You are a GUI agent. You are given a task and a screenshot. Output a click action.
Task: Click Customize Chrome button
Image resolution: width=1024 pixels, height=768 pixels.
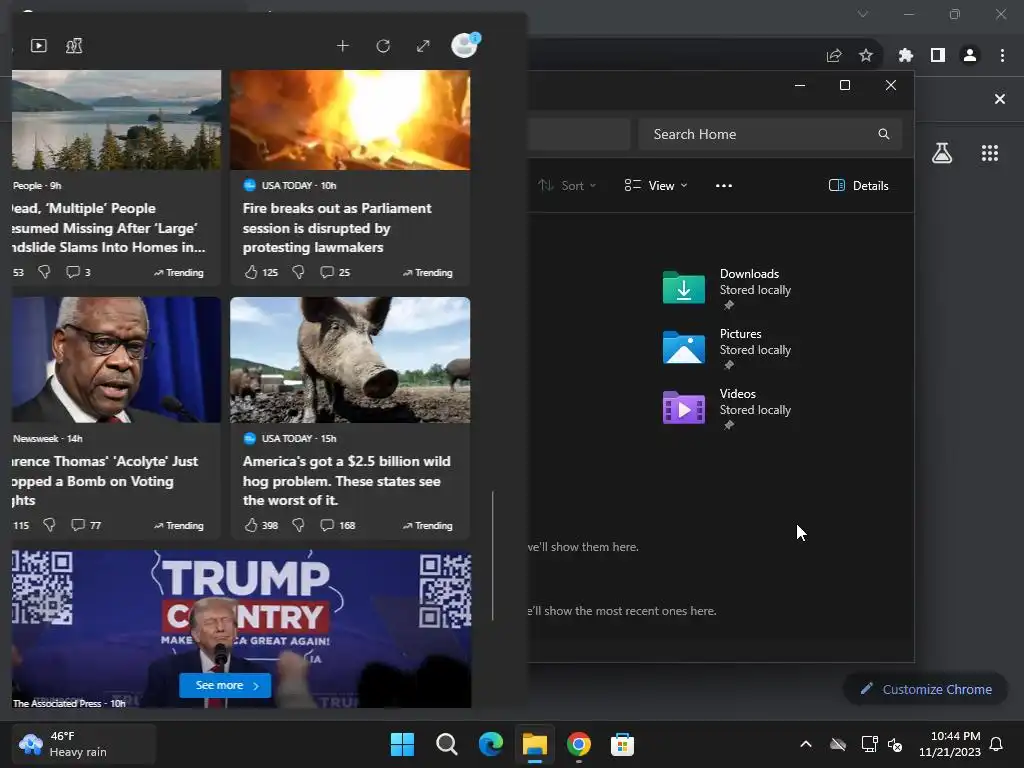925,689
